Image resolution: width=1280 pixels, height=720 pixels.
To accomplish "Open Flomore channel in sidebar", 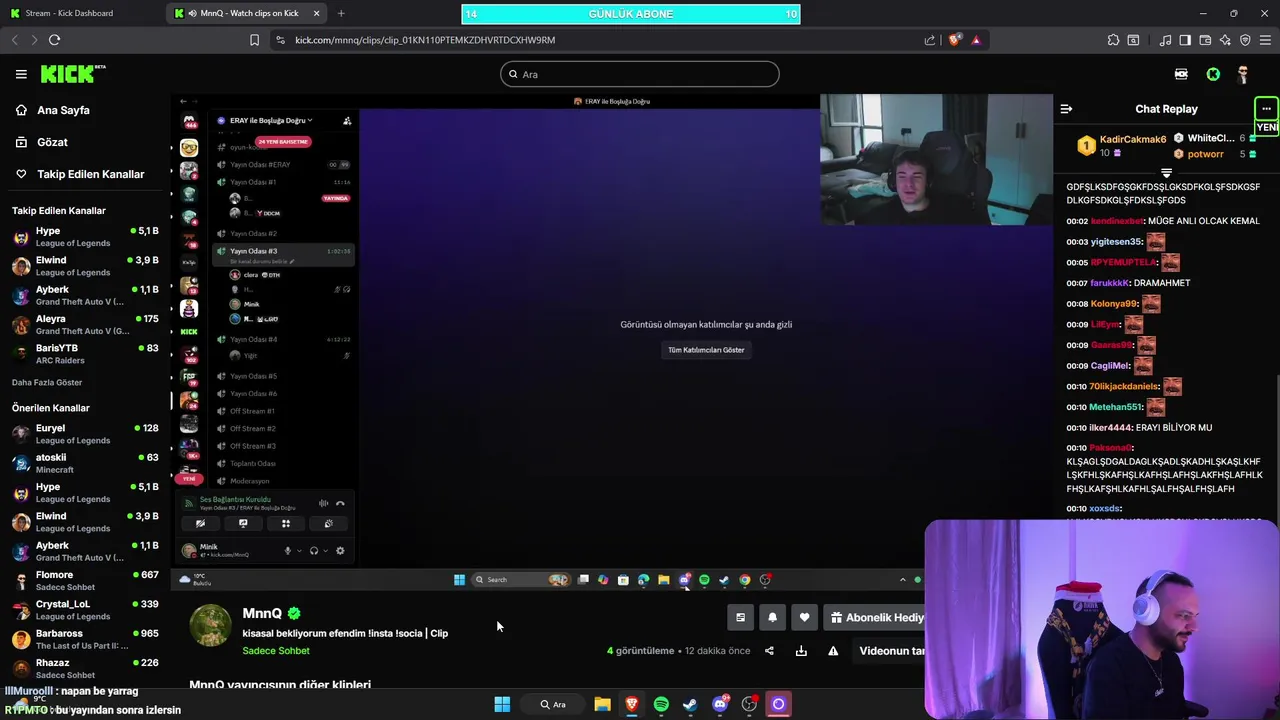I will coord(85,581).
